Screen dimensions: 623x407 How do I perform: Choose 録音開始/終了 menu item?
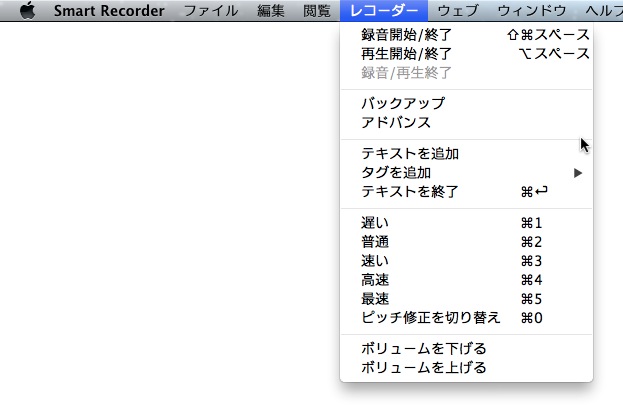point(466,35)
